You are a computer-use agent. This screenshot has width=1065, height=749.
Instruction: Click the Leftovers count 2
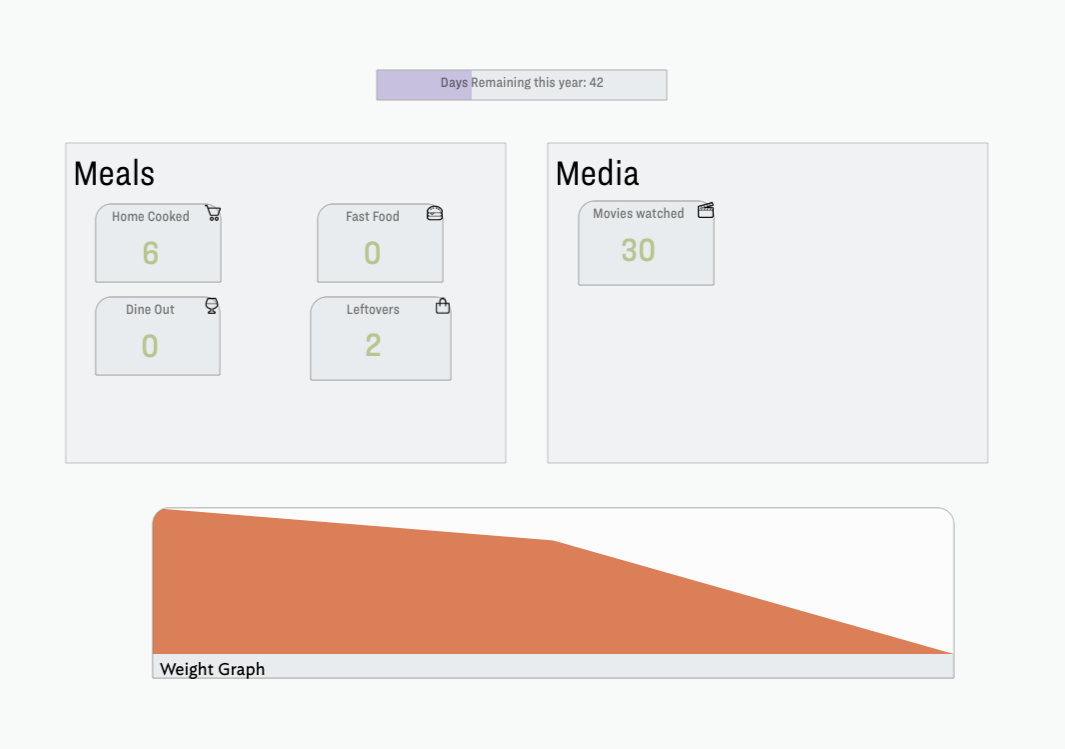point(373,346)
